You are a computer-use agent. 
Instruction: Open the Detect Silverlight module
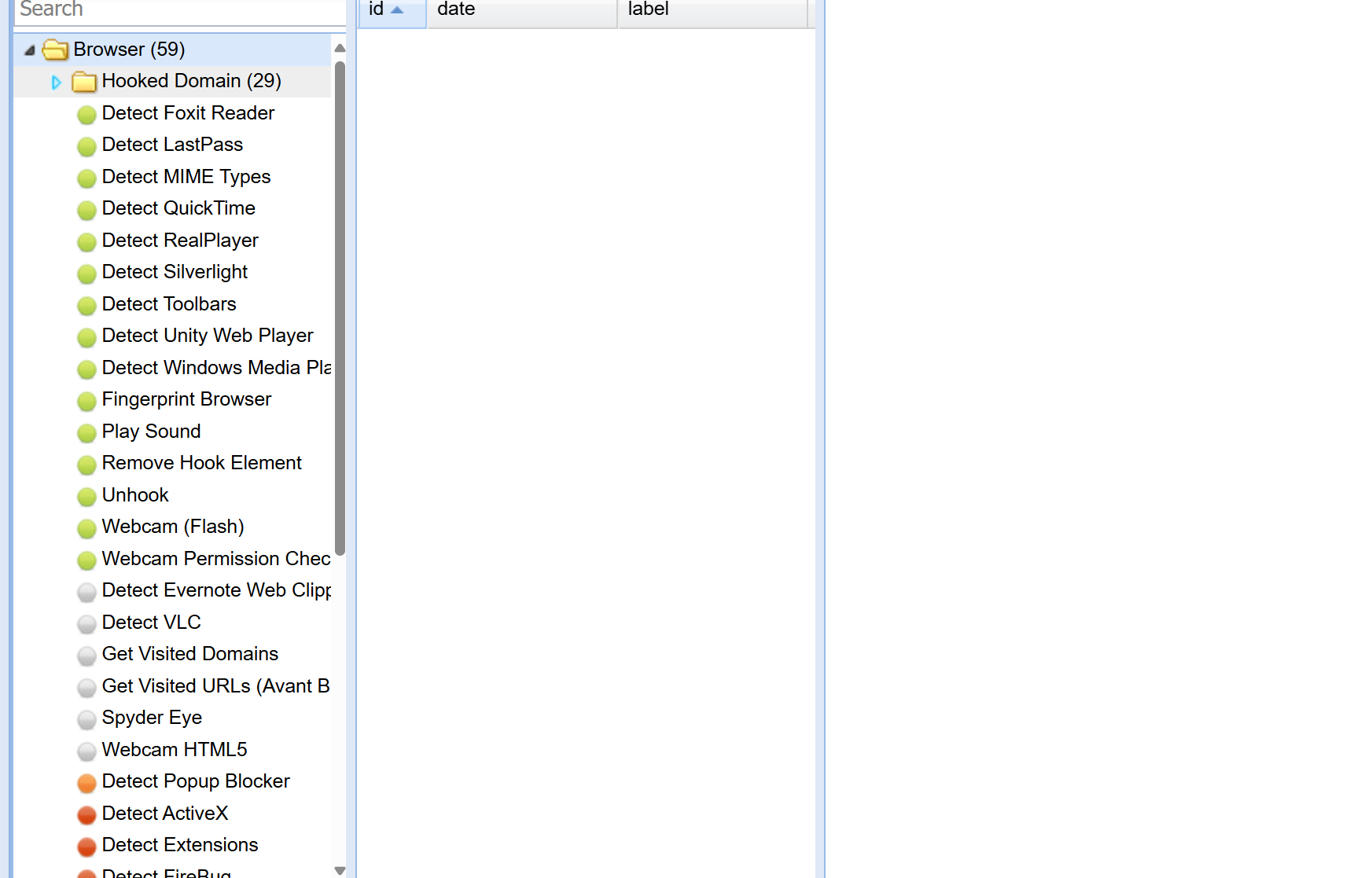click(x=175, y=272)
